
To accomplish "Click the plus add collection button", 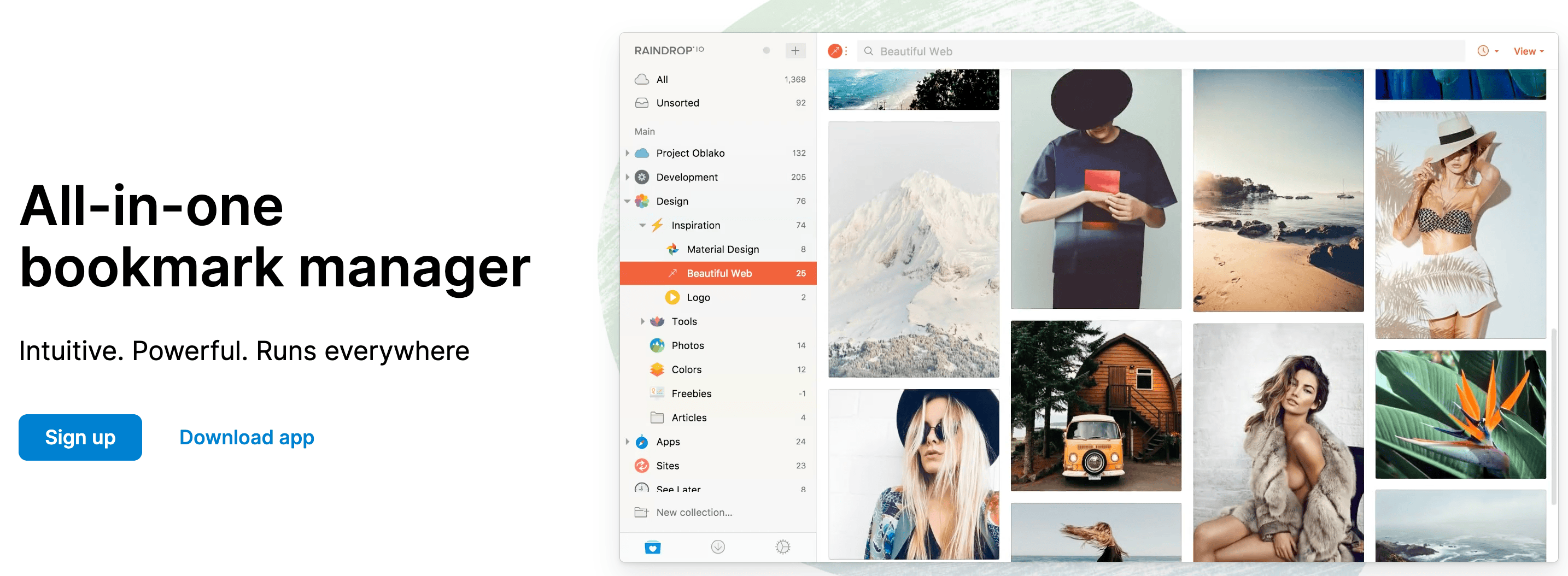I will point(795,50).
